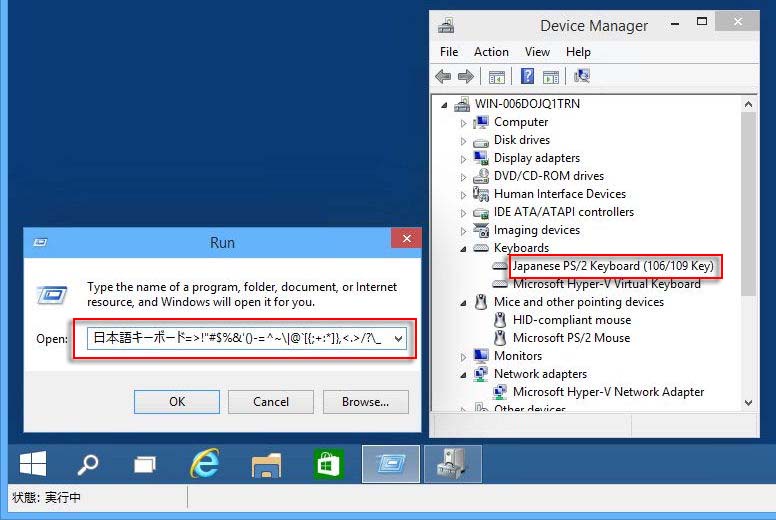Screen dimensions: 776x520
Task: Click OK in the Run dialog
Action: coord(177,402)
